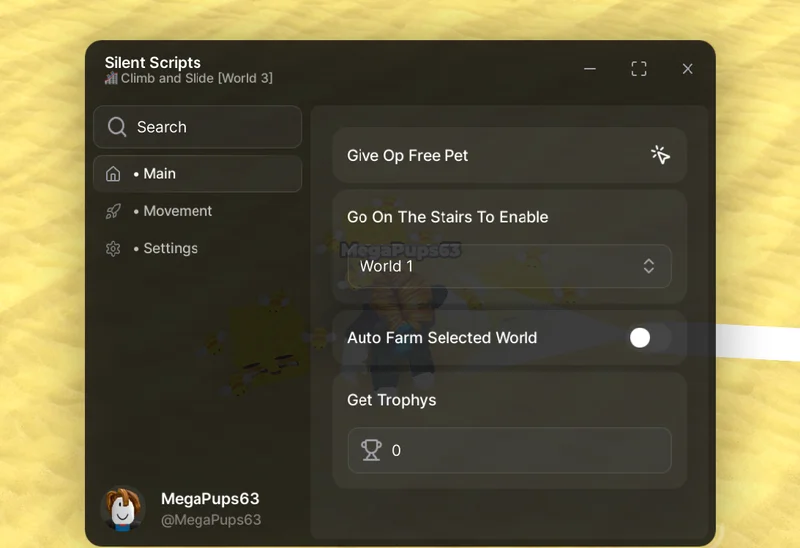Click the MegaPups63 avatar picture
This screenshot has width=800, height=548.
[x=123, y=508]
